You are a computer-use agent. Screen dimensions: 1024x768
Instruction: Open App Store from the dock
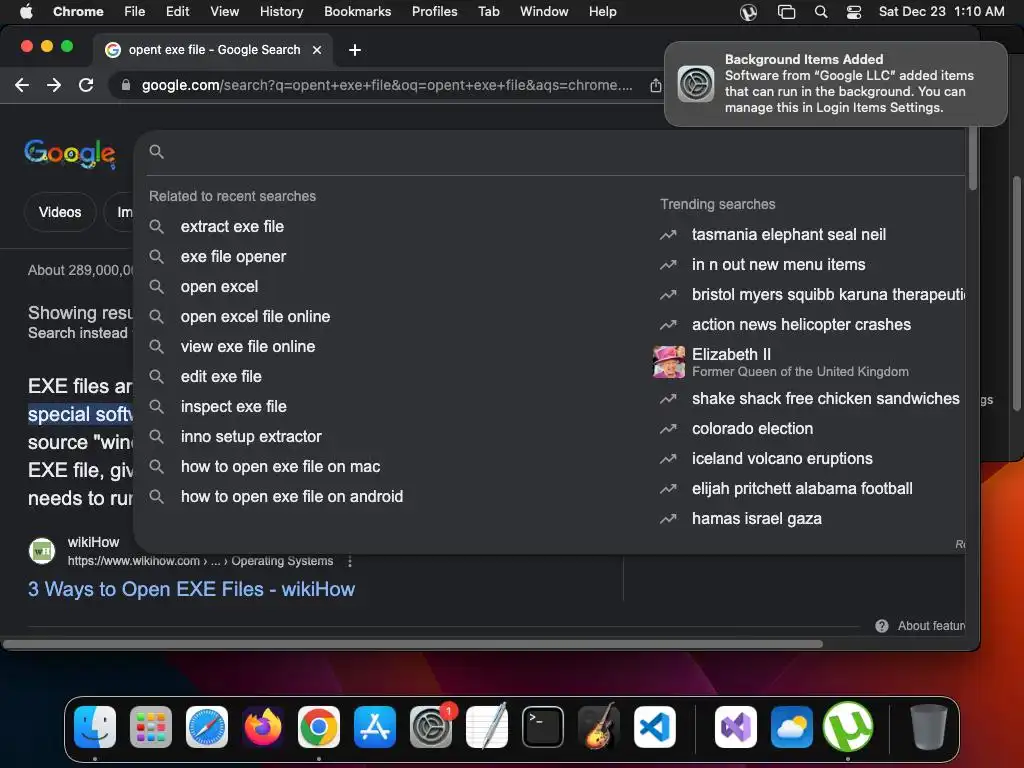point(375,727)
